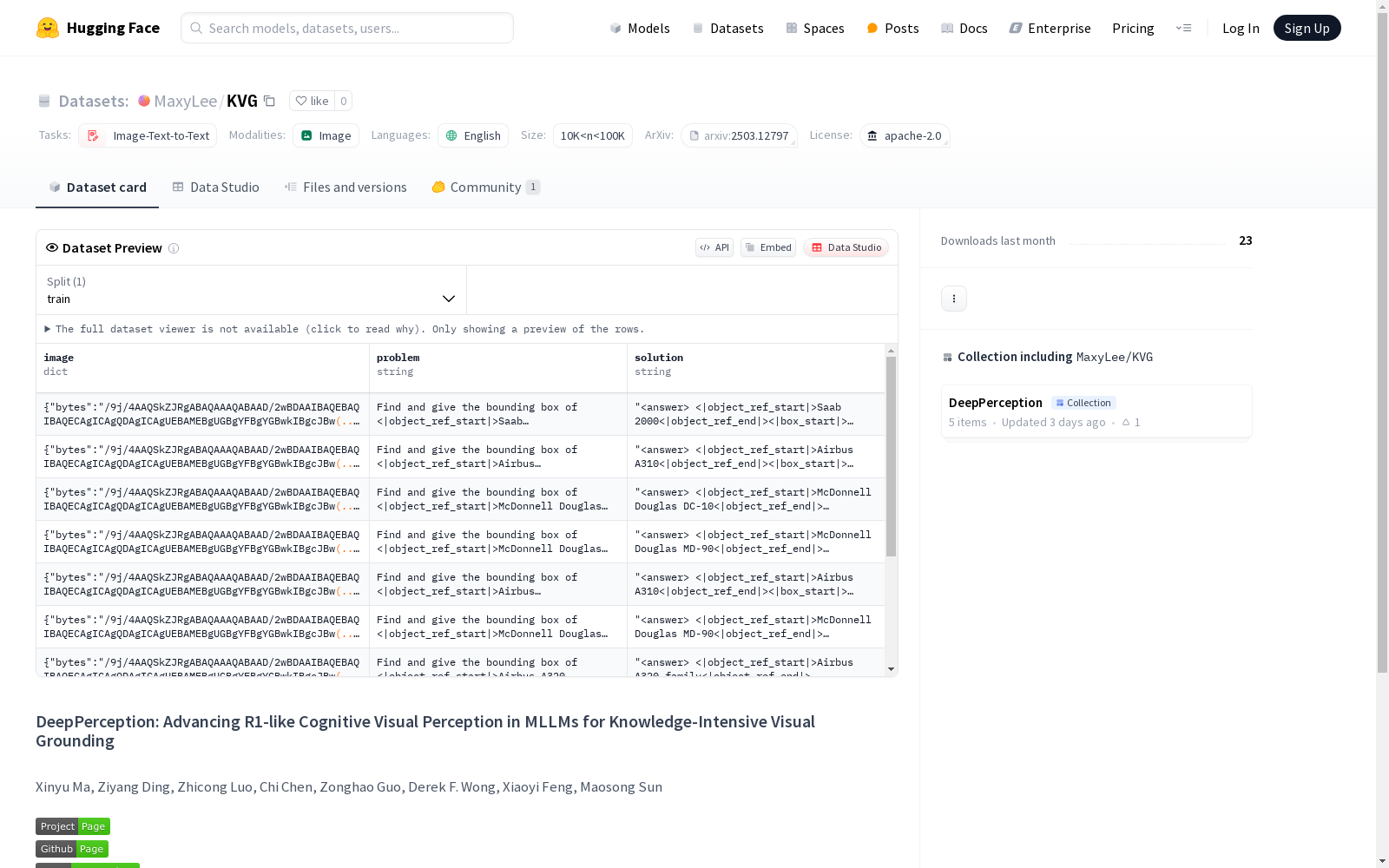
Task: Open the Dataset card tab
Action: [97, 187]
